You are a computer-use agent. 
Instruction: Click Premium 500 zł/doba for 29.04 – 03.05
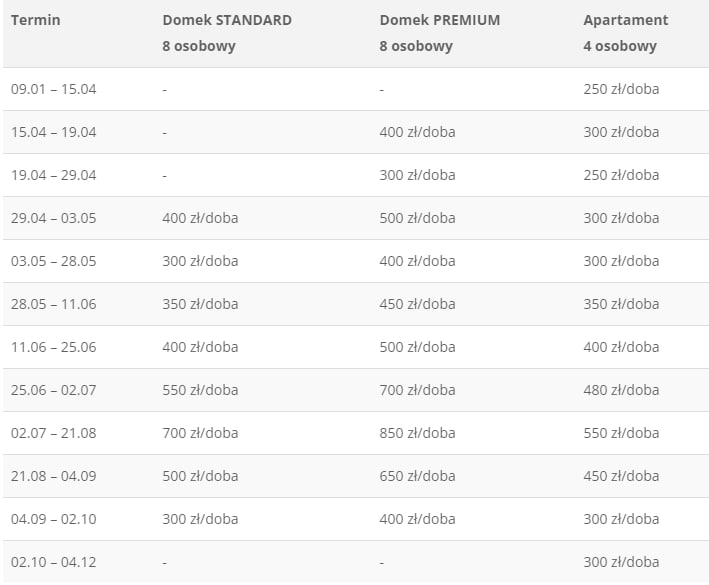point(417,218)
